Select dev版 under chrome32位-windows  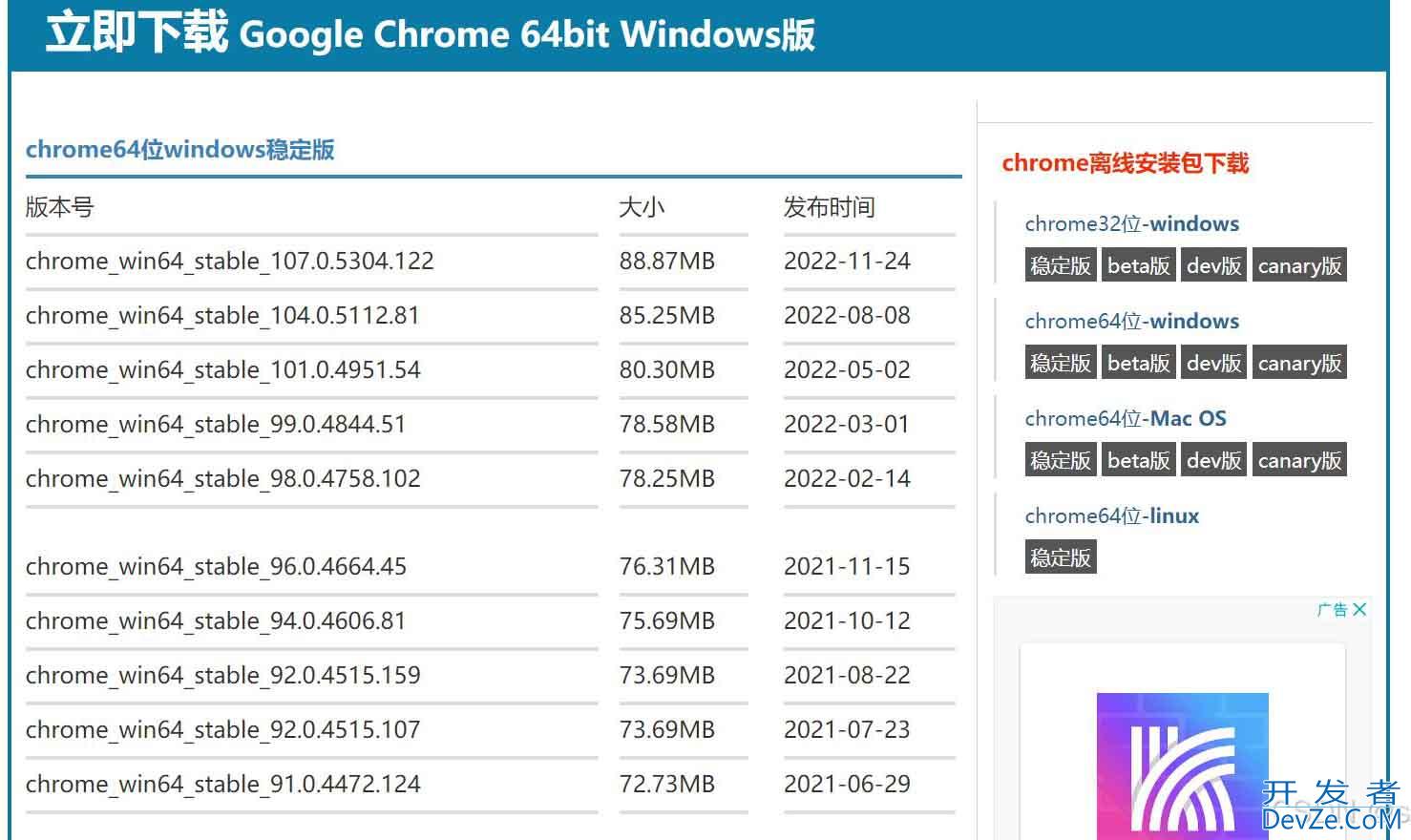1214,265
